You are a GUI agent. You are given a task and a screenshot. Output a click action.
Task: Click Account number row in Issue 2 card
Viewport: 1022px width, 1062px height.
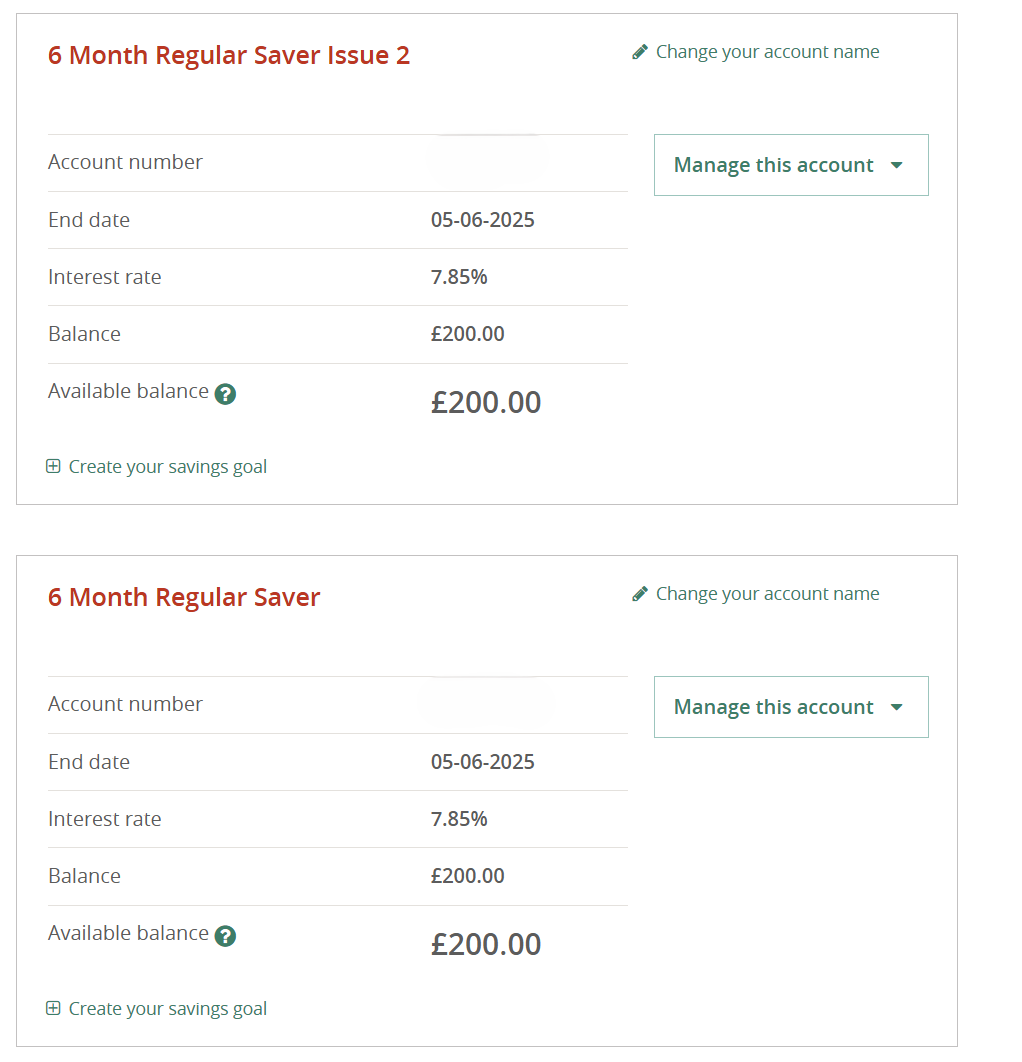(x=337, y=163)
